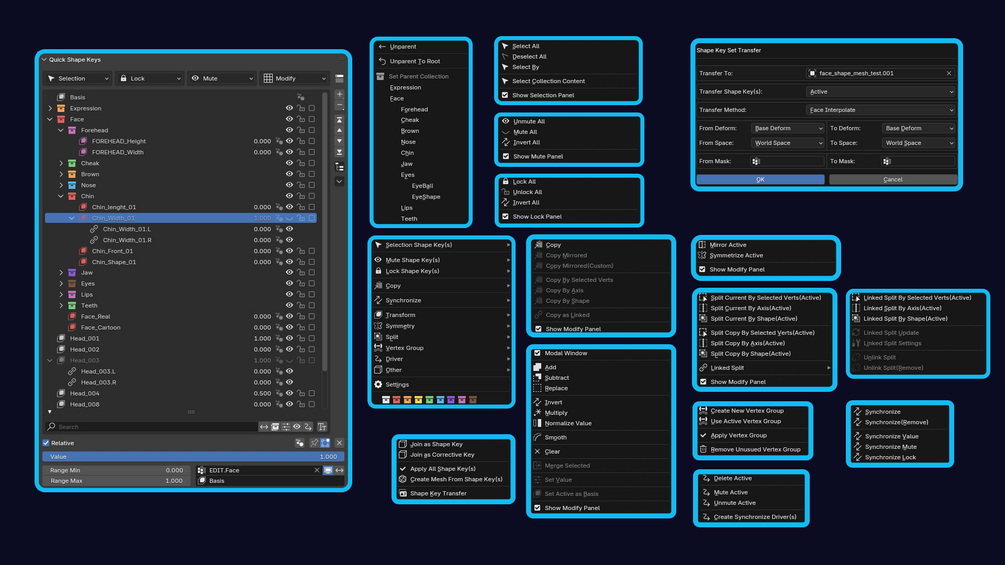This screenshot has height=565, width=1005.
Task: Clear the EDIT.Face field with its X
Action: tap(317, 470)
